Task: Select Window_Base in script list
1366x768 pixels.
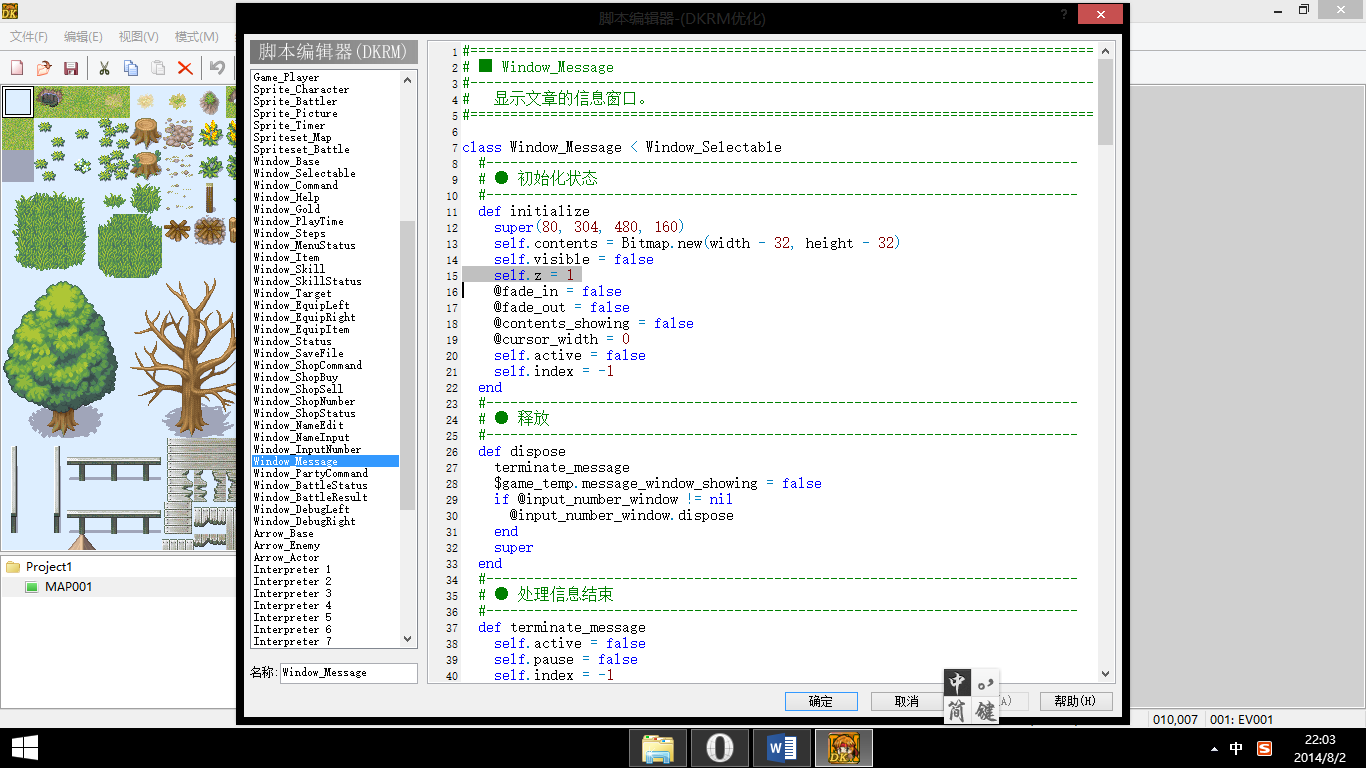Action: click(x=286, y=161)
